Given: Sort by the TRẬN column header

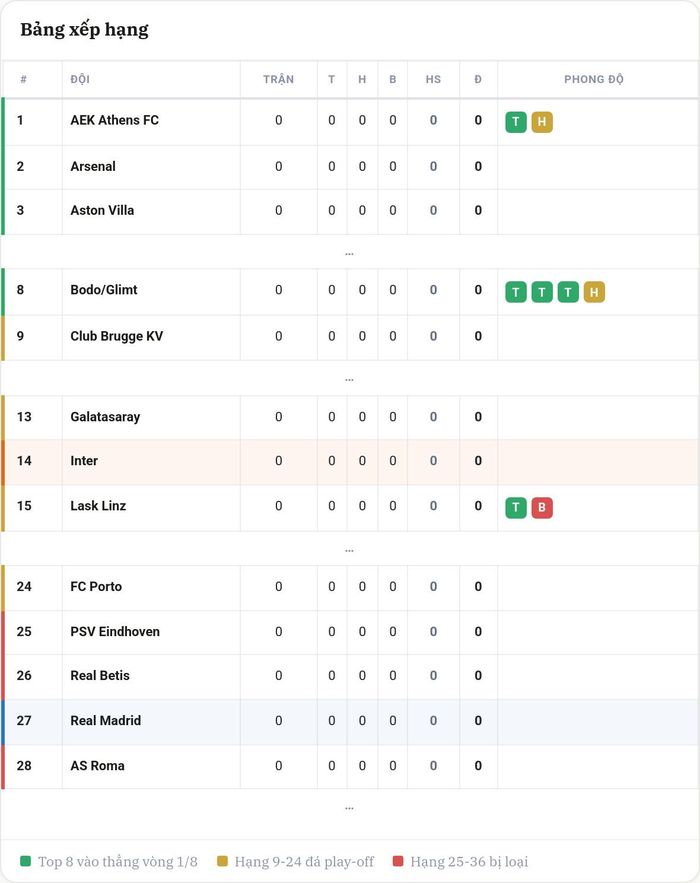Looking at the screenshot, I should [x=278, y=79].
